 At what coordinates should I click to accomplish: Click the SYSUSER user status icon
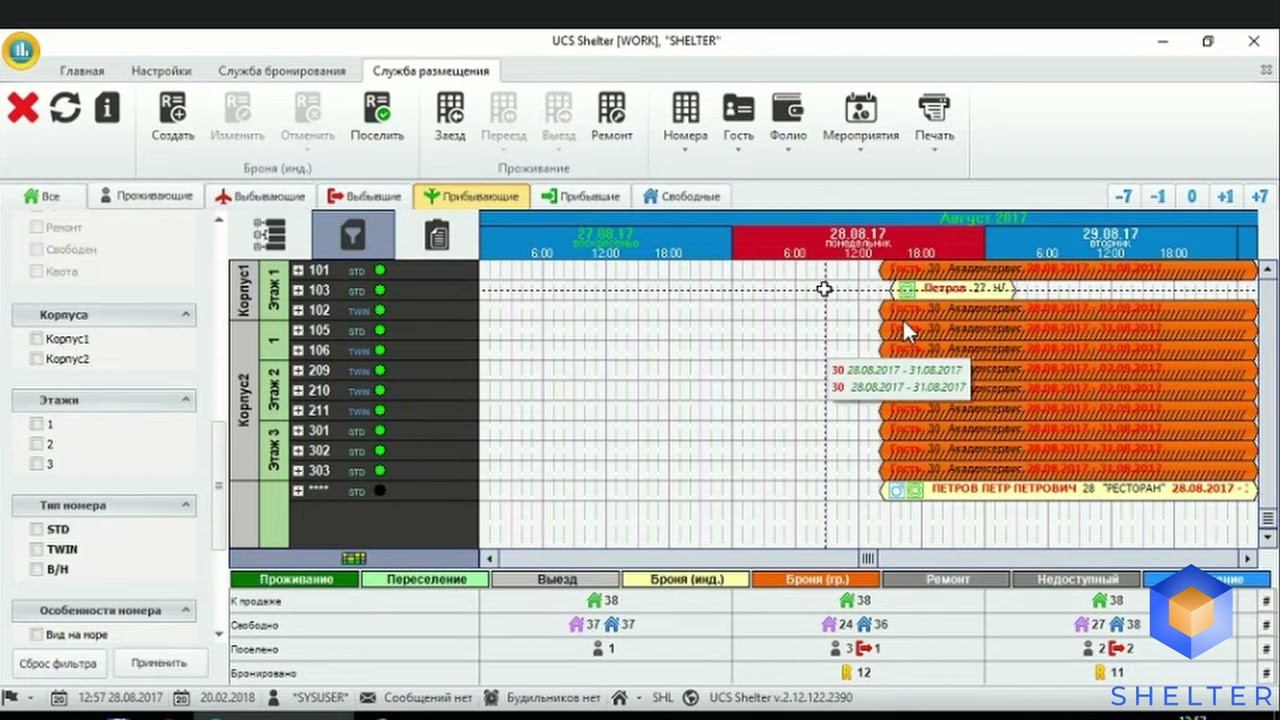(274, 698)
